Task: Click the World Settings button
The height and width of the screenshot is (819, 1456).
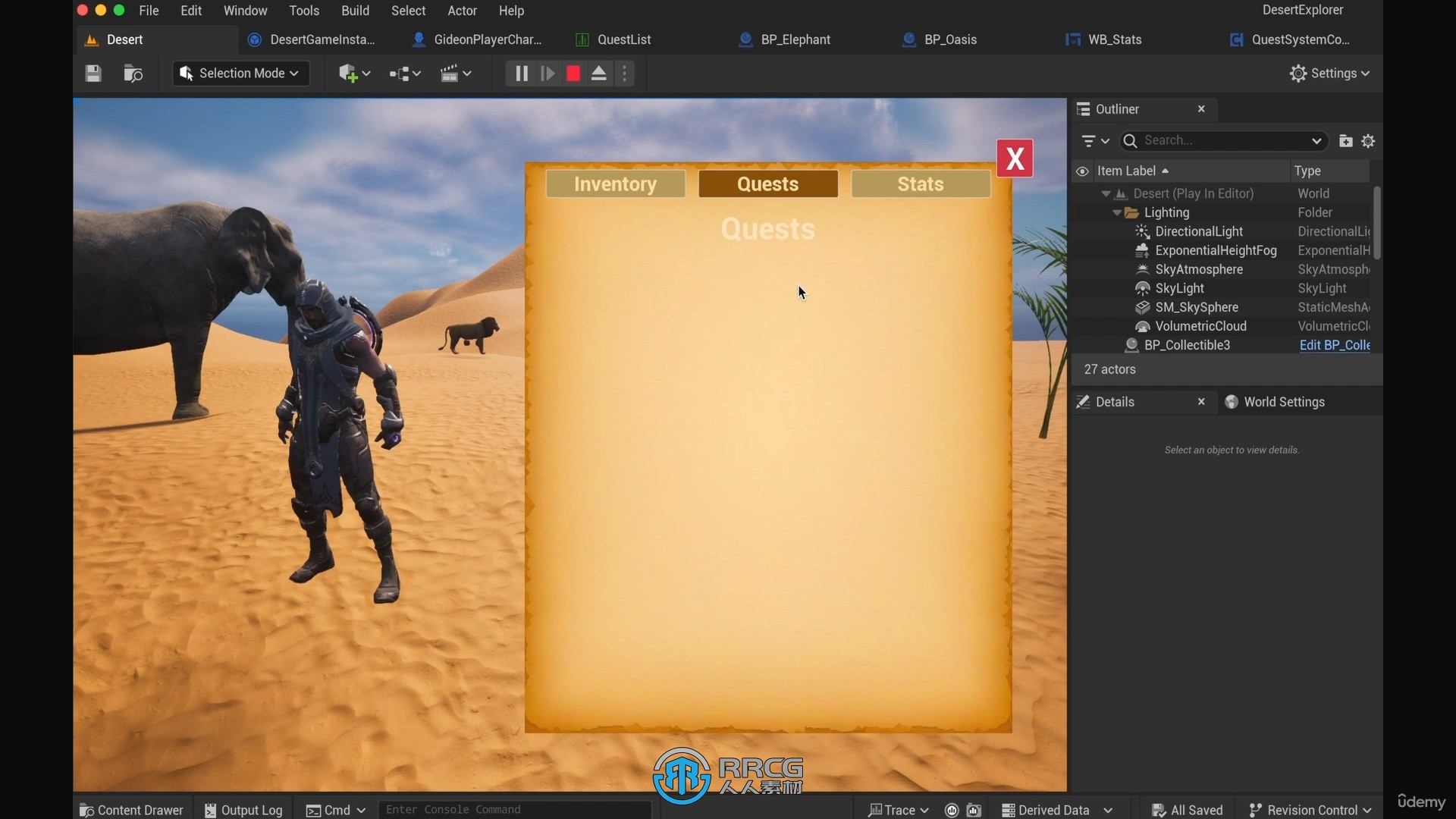Action: coord(1283,401)
